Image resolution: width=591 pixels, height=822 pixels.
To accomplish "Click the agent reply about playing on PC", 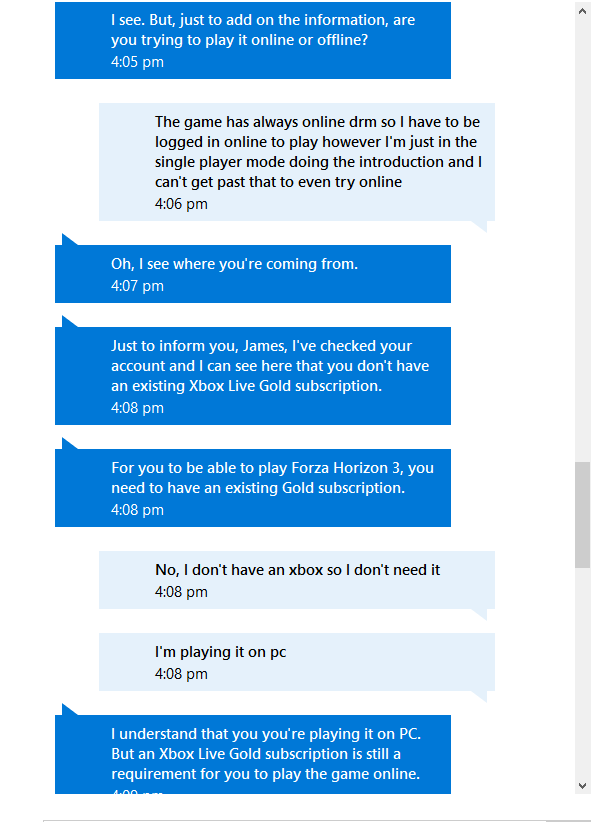I will [253, 754].
